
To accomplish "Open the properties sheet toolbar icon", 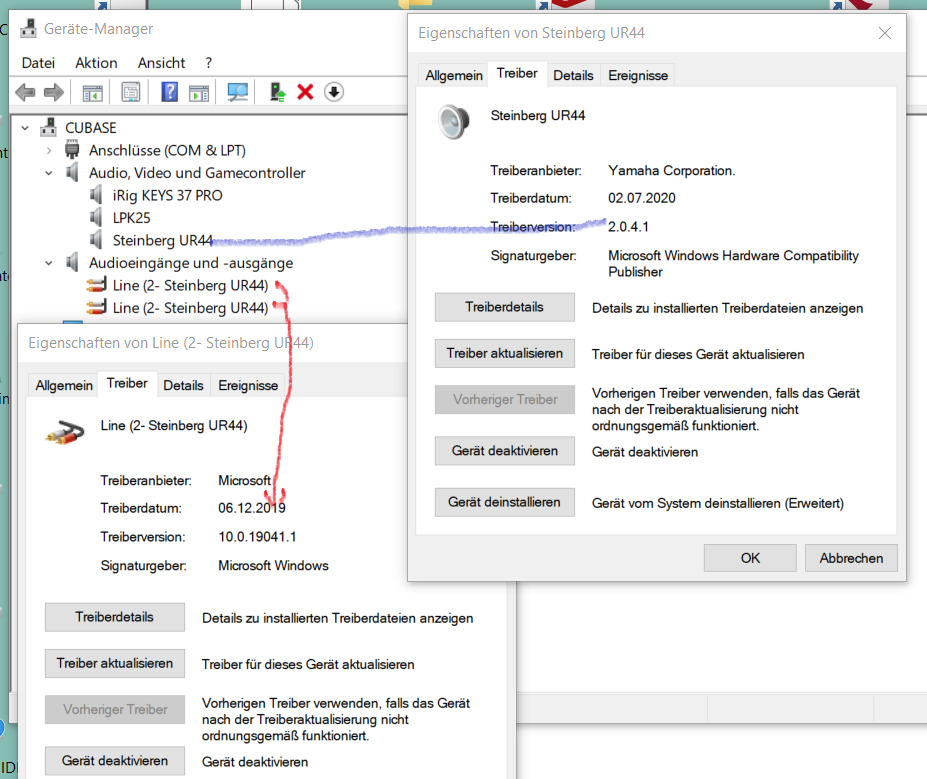I will tap(131, 92).
